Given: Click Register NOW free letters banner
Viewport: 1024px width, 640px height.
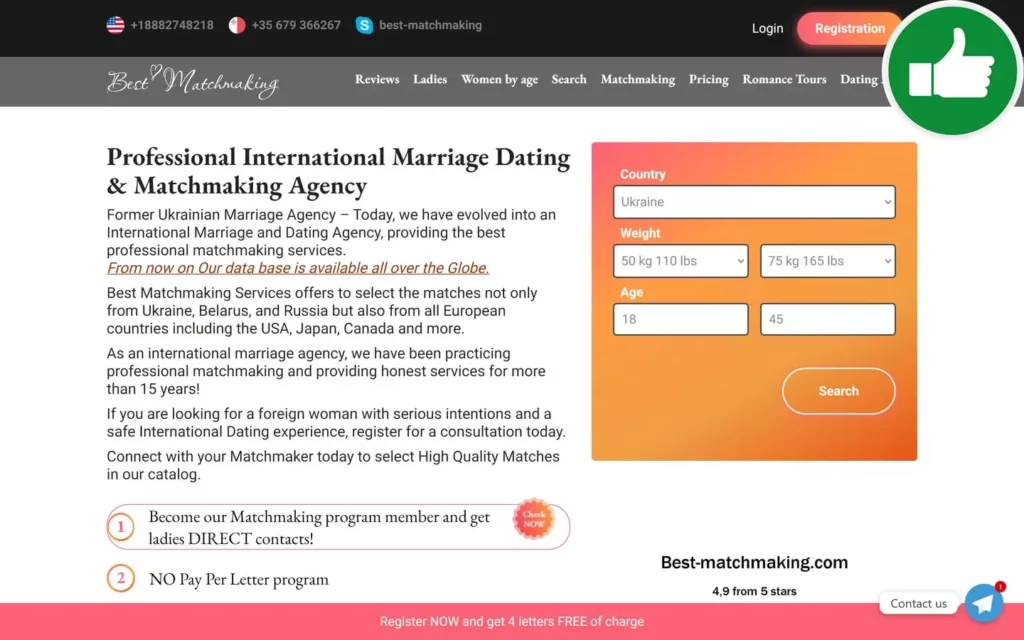Looking at the screenshot, I should pyautogui.click(x=512, y=622).
